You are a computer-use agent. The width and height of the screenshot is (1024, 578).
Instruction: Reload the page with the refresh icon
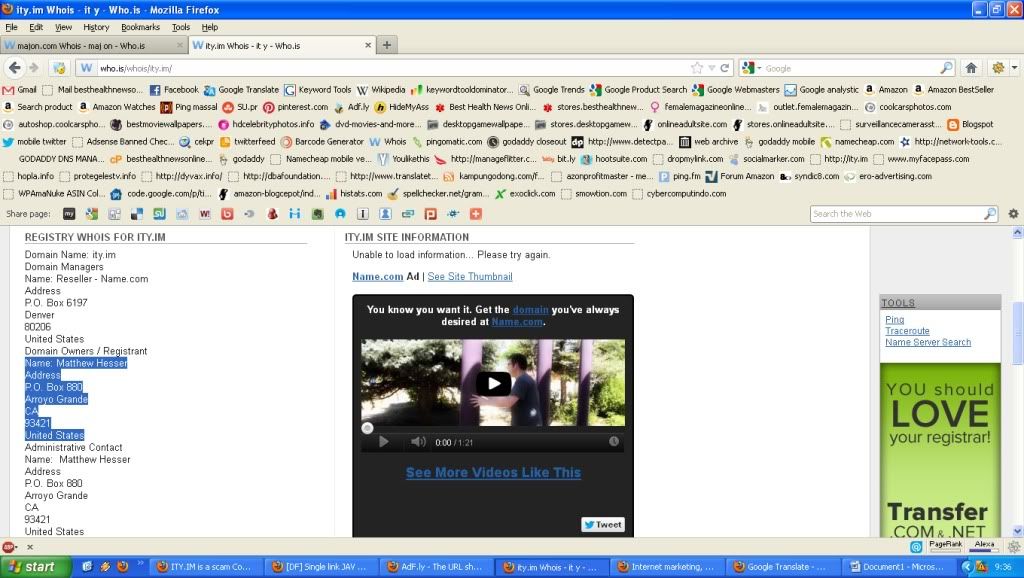tap(724, 68)
